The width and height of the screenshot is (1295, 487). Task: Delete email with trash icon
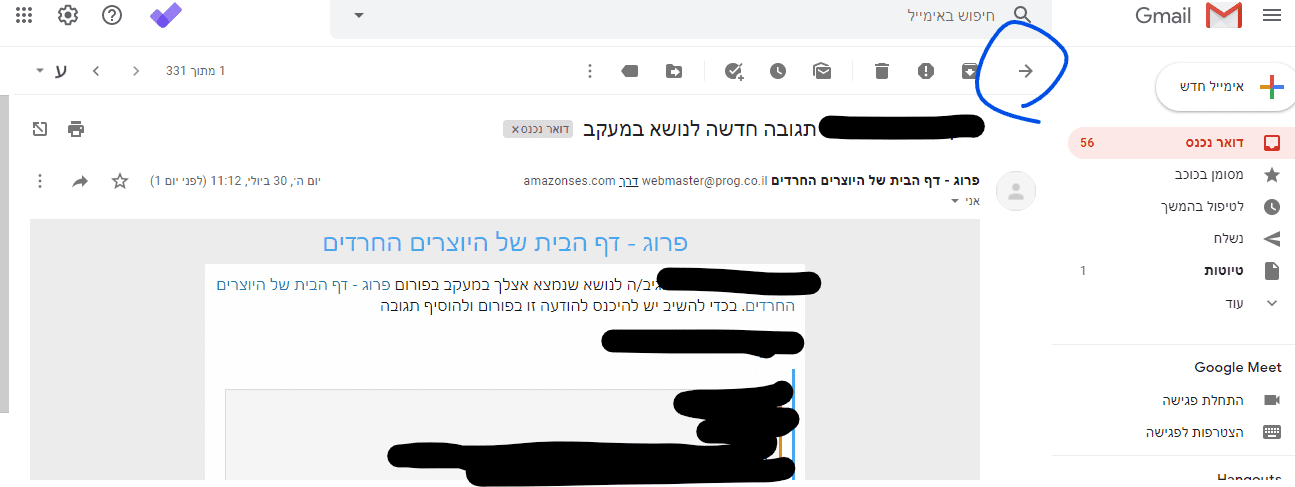coord(881,71)
